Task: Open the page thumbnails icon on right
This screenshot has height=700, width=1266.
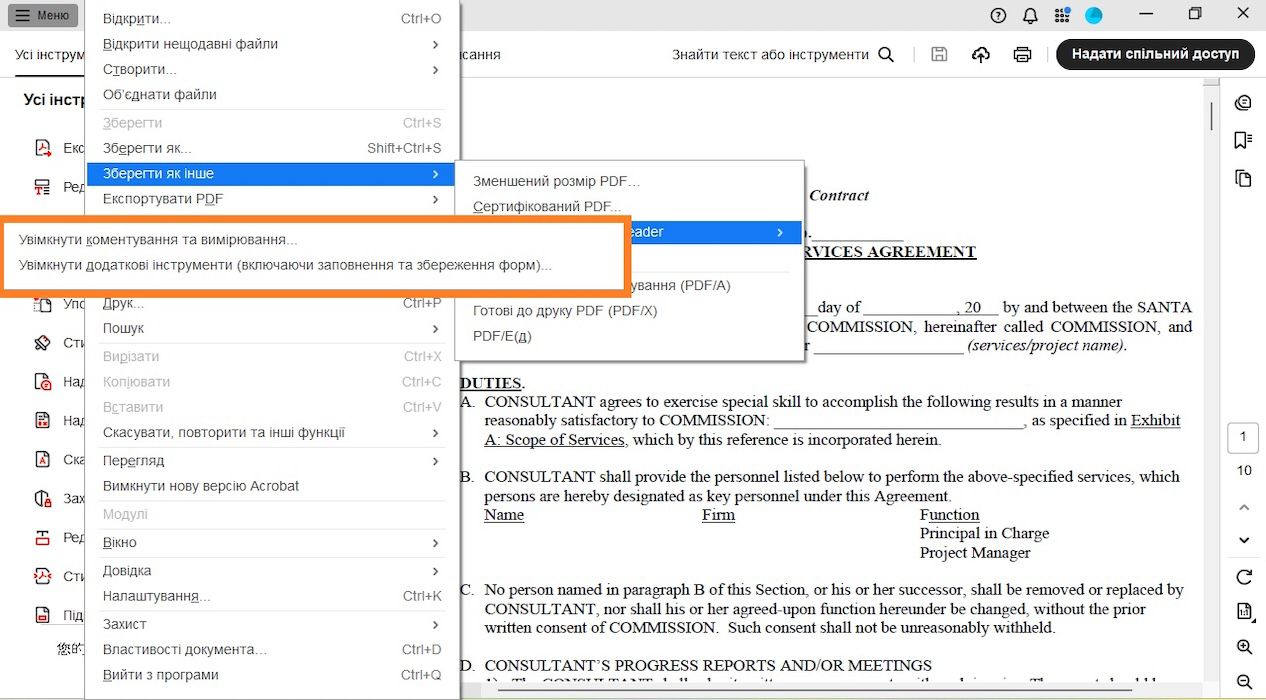Action: click(1244, 178)
